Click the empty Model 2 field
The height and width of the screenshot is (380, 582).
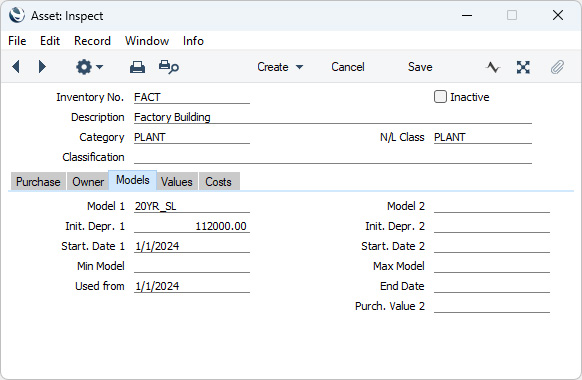click(x=491, y=206)
